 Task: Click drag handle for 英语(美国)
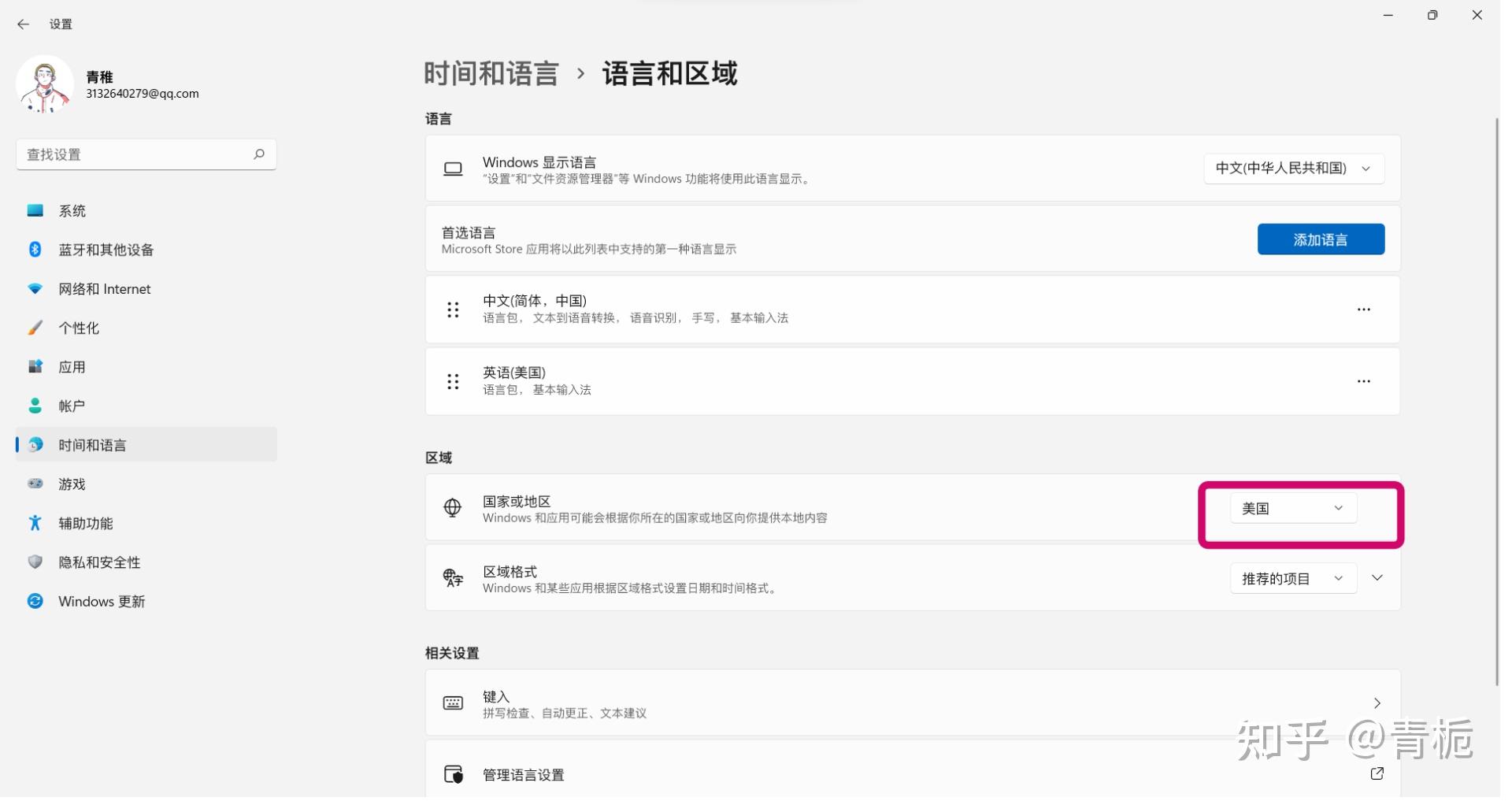(456, 384)
